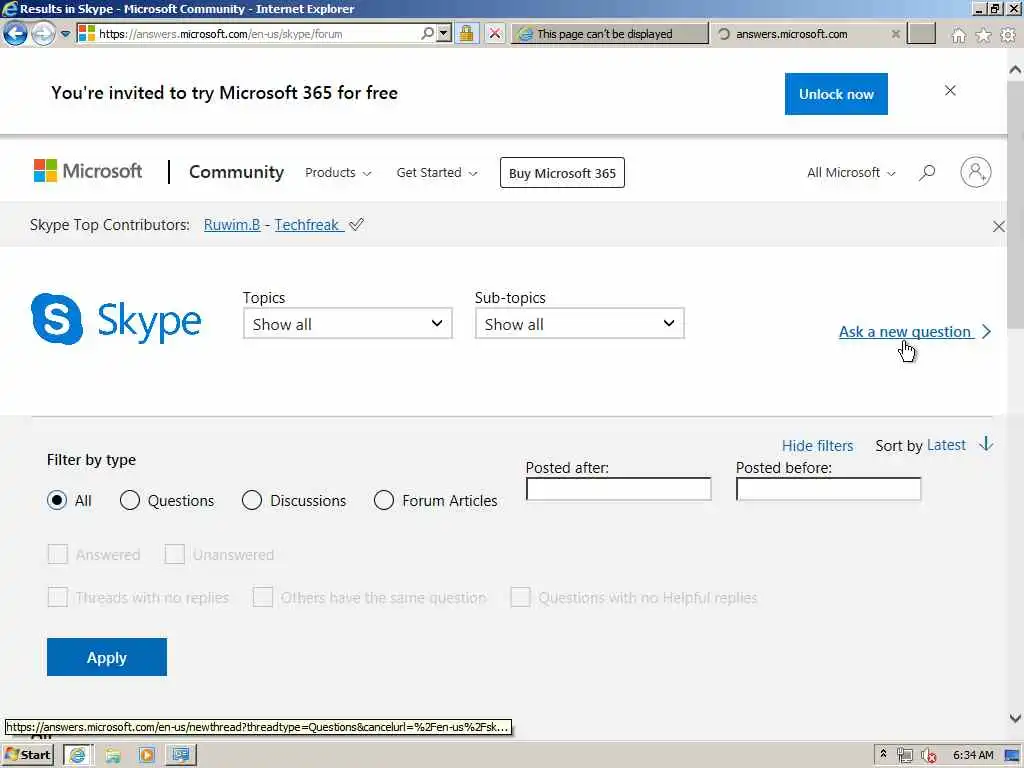Click the page scrollbar down arrow
The width and height of the screenshot is (1024, 768).
tap(1015, 718)
